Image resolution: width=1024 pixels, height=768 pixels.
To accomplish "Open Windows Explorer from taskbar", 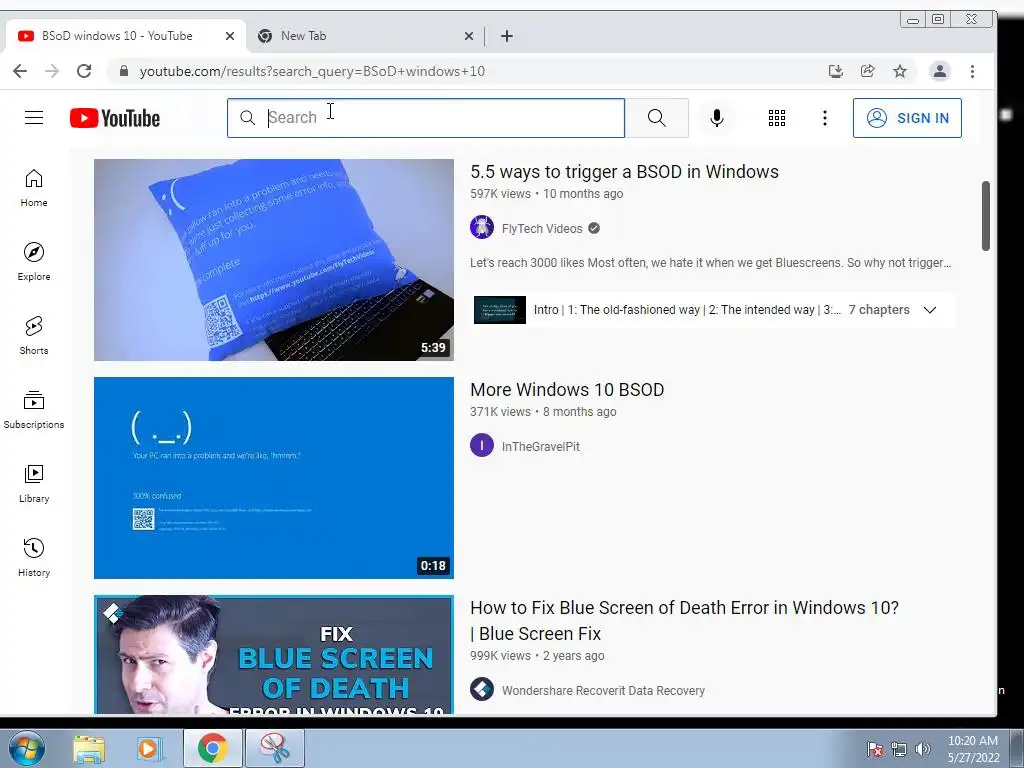I will coord(89,748).
